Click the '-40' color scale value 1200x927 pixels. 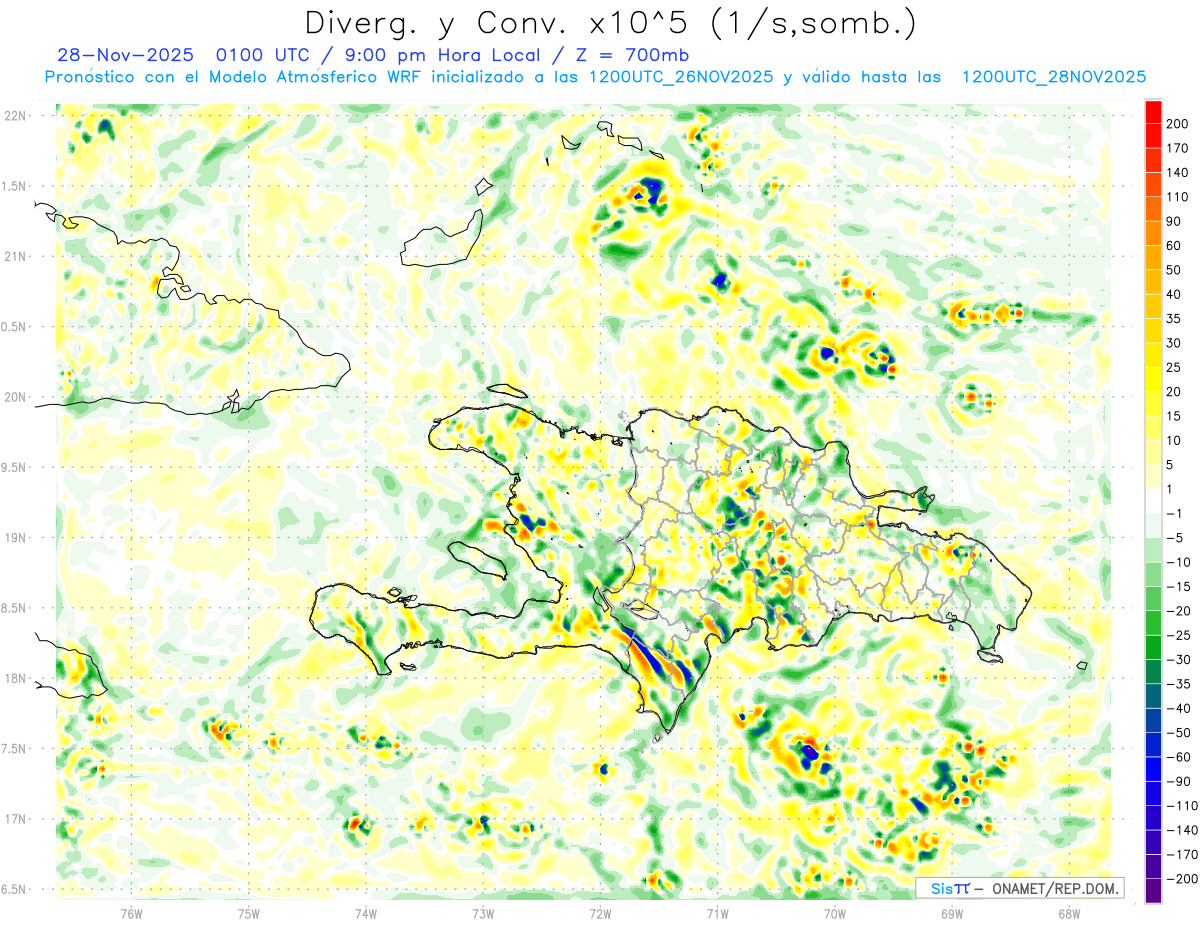(1181, 708)
